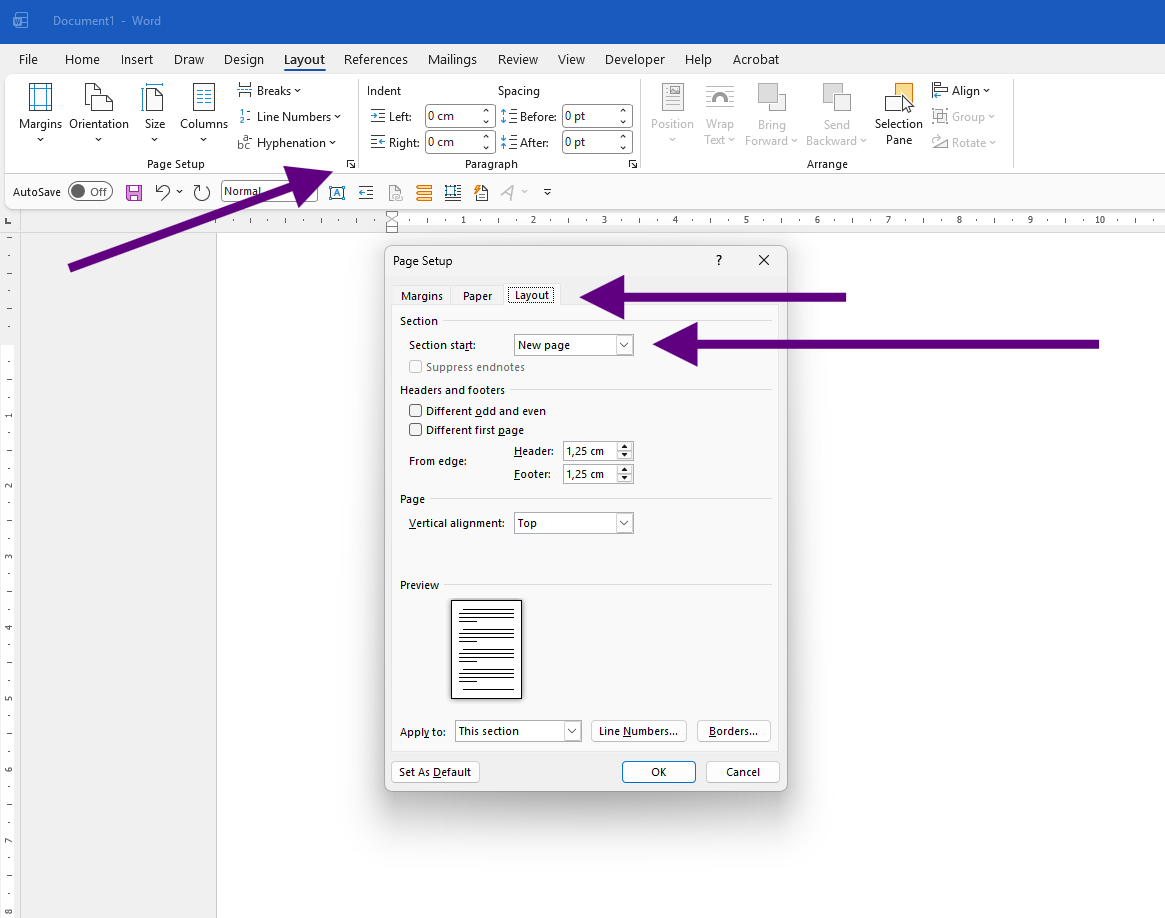
Task: Decrease the Footer from-edge value
Action: [x=625, y=478]
